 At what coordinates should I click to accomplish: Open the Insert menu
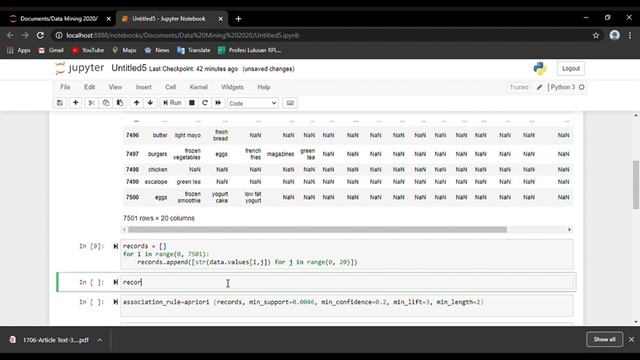(144, 87)
